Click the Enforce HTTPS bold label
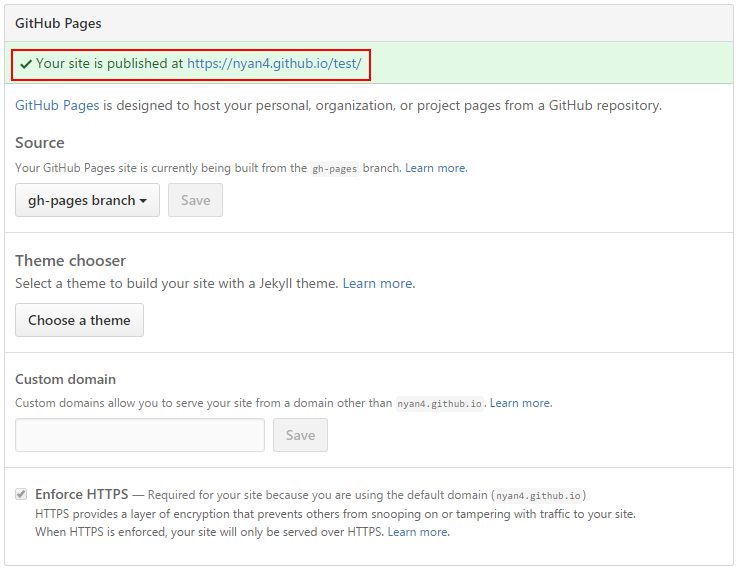739x570 pixels. [82, 494]
